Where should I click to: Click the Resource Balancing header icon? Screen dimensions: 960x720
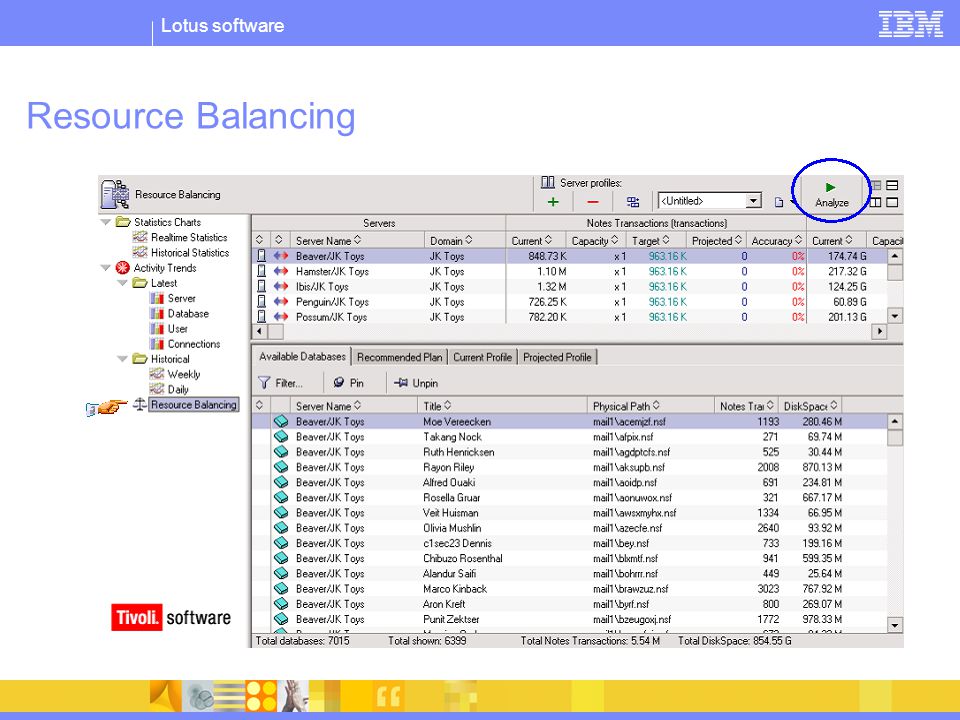(115, 195)
